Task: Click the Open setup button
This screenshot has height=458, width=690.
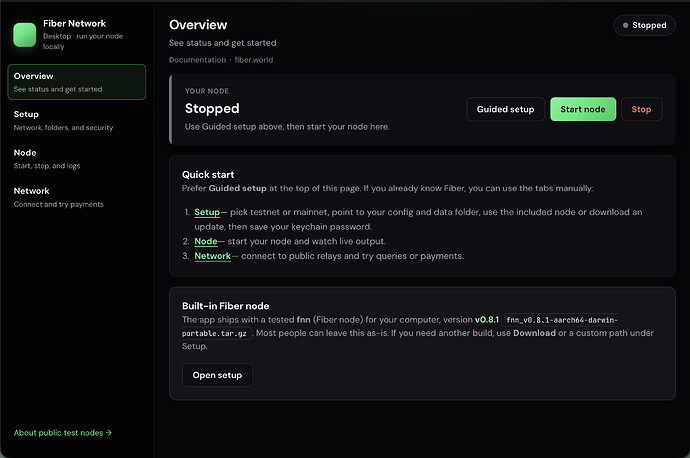Action: point(217,375)
